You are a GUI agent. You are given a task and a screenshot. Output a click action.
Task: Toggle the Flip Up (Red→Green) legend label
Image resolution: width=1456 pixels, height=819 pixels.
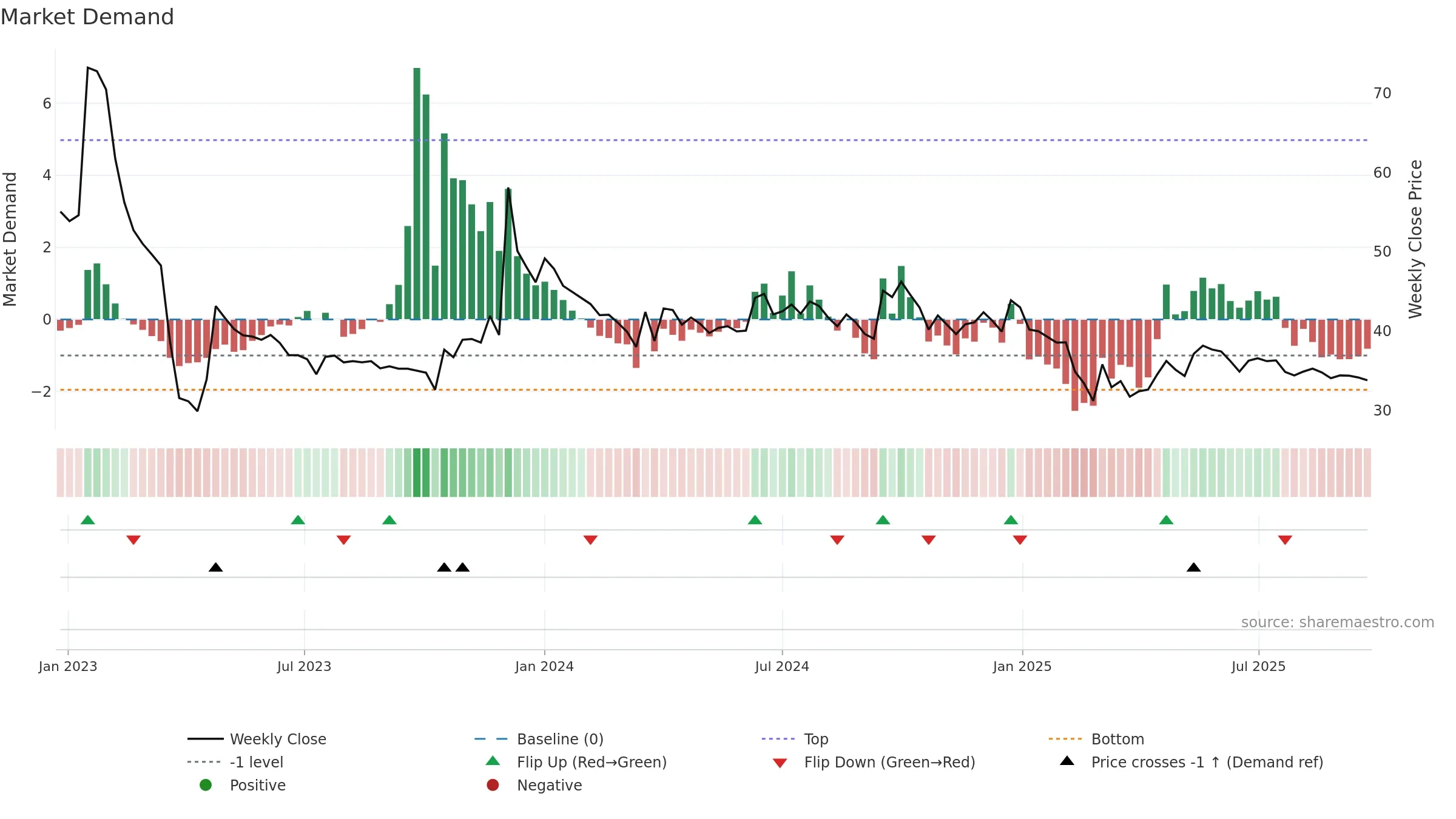click(x=591, y=762)
